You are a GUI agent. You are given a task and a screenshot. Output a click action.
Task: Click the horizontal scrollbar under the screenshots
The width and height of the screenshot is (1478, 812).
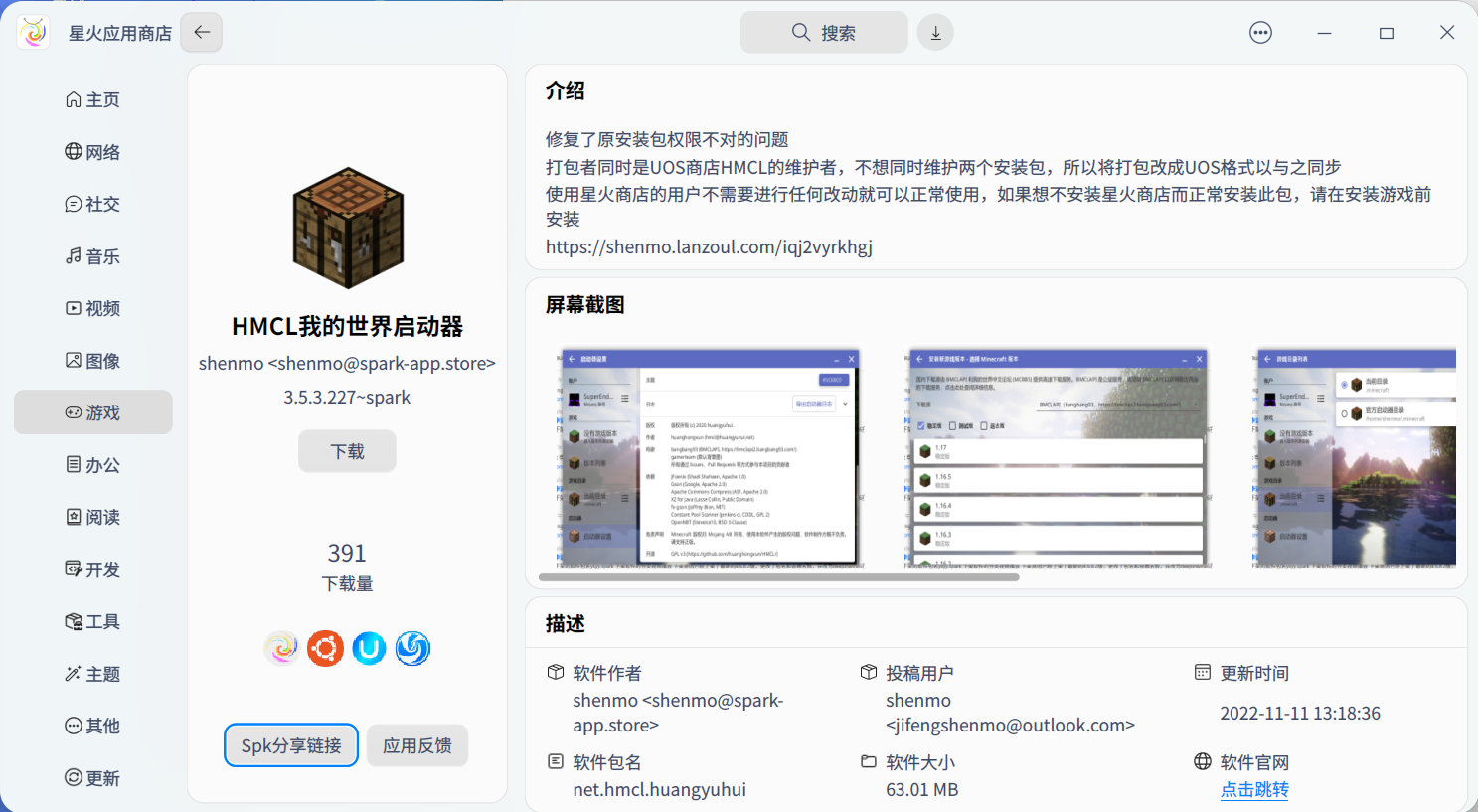pyautogui.click(x=779, y=577)
